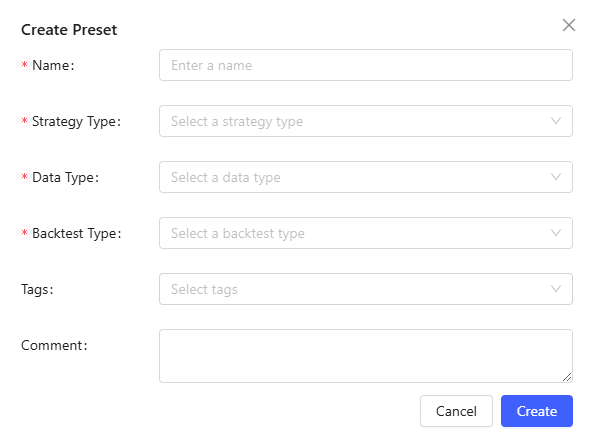Viewport: 594px width, 446px height.
Task: Close the Create Preset dialog
Action: (x=569, y=25)
